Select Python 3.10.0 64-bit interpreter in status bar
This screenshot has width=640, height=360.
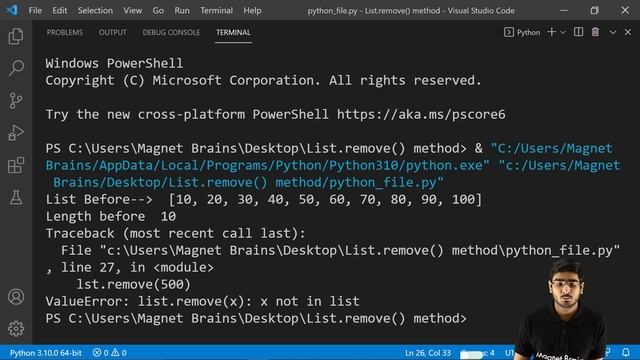(x=45, y=353)
